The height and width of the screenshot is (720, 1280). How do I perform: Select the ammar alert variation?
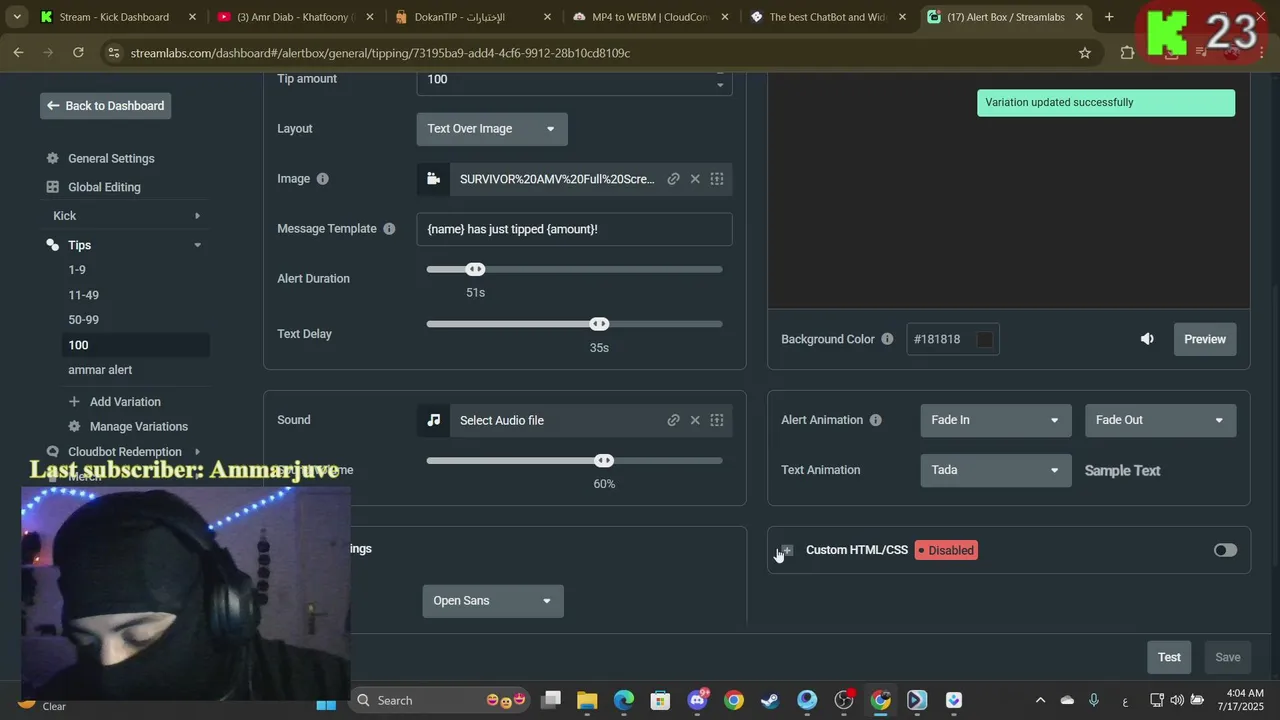(100, 370)
